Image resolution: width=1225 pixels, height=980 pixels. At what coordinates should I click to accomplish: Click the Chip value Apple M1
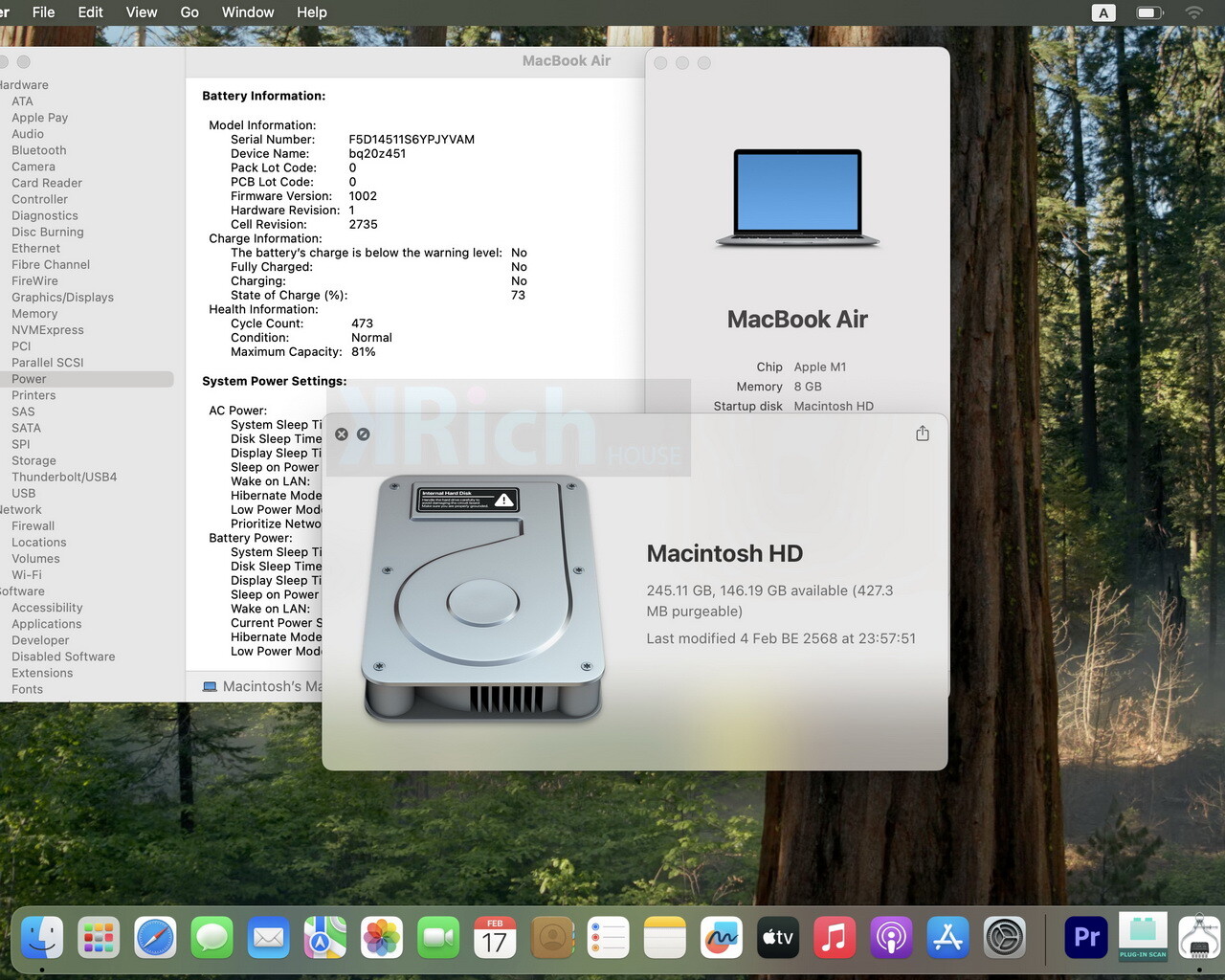click(820, 367)
